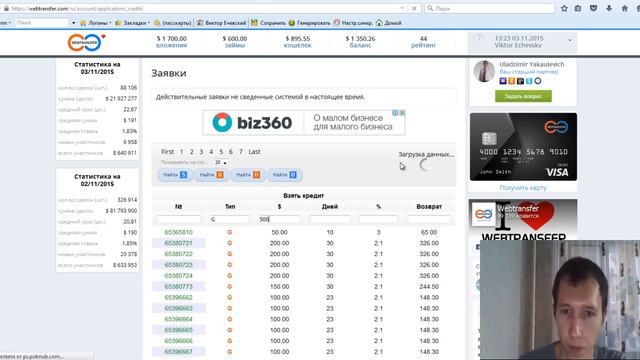Click the Webtransfer Facebook like widget

coord(523,220)
